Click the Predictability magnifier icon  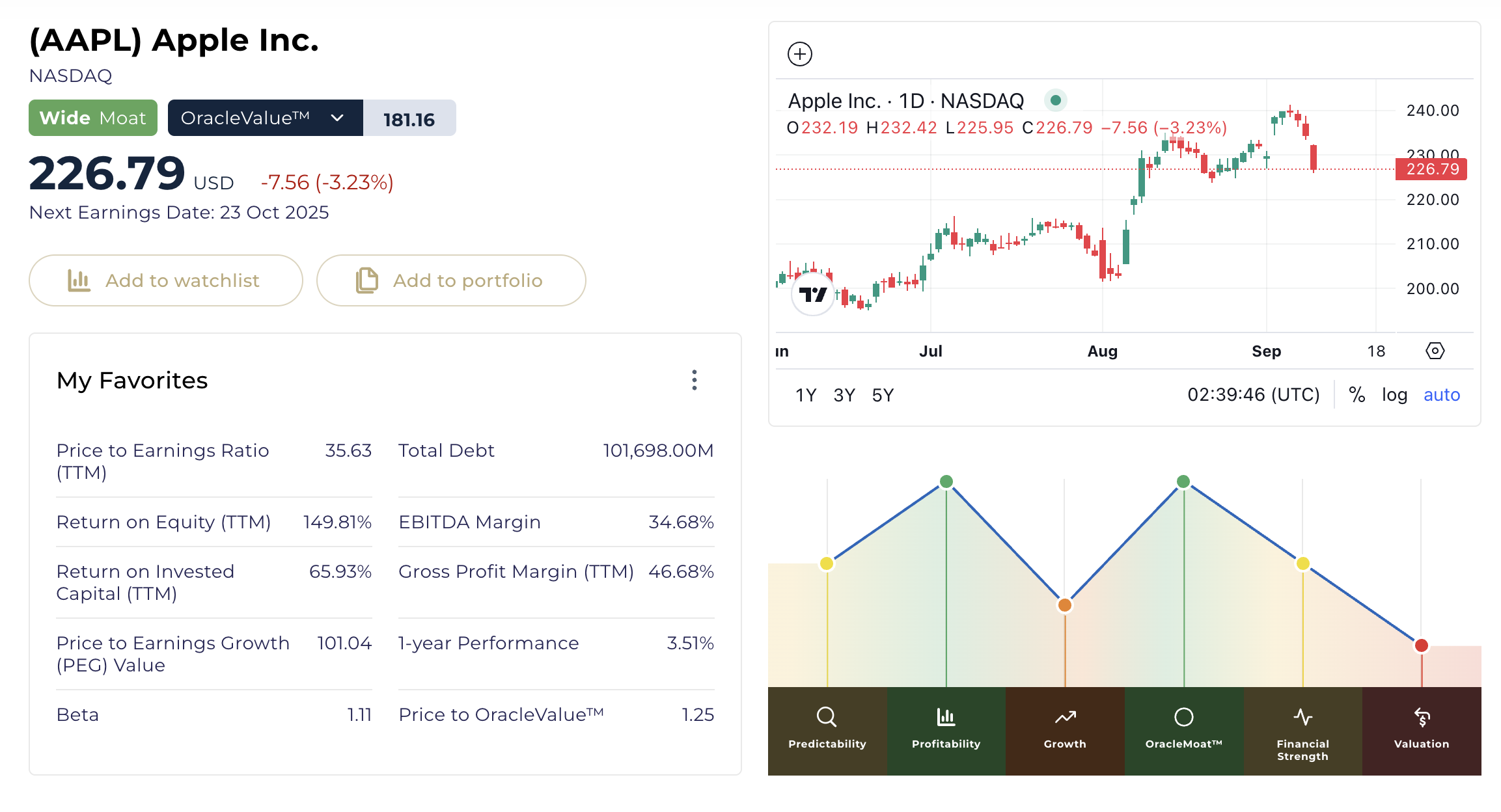(827, 717)
